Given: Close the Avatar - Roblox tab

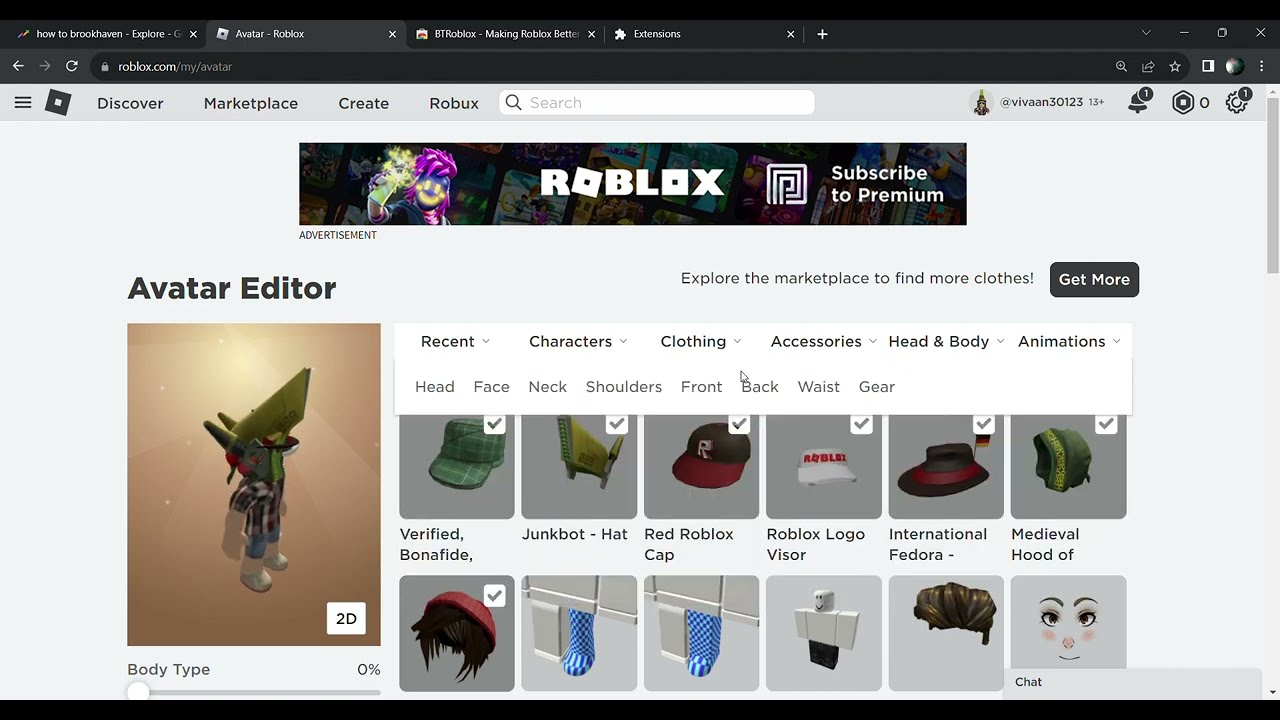Looking at the screenshot, I should [392, 34].
